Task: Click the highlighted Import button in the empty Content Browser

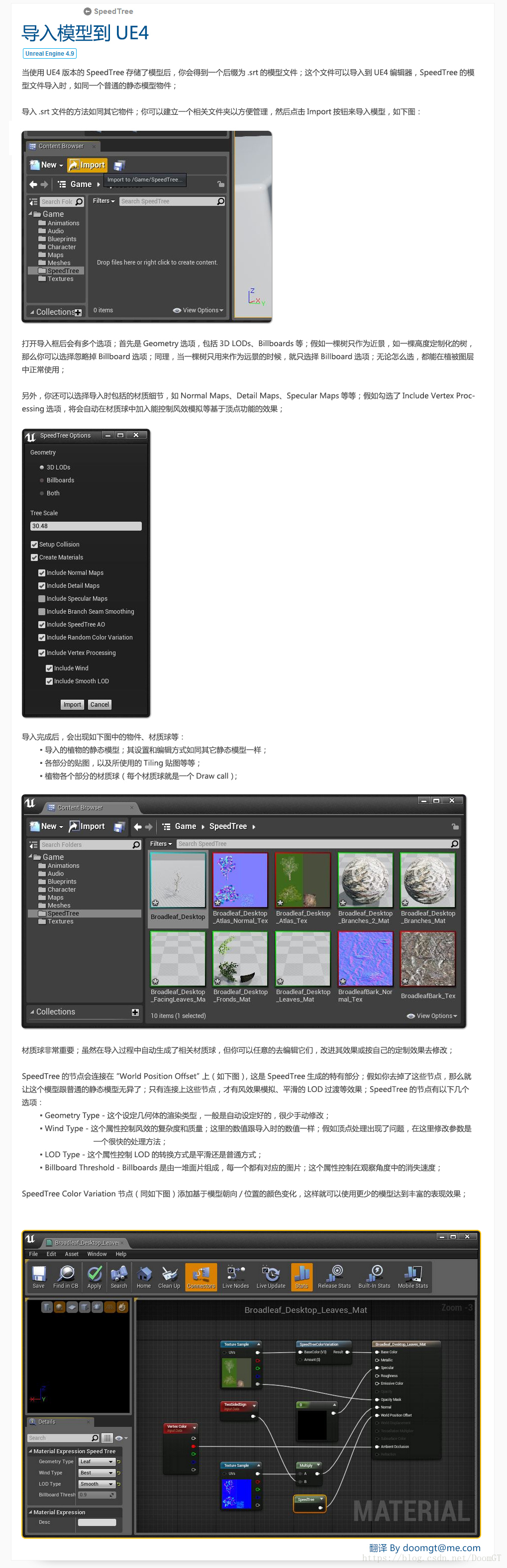Action: click(x=87, y=165)
